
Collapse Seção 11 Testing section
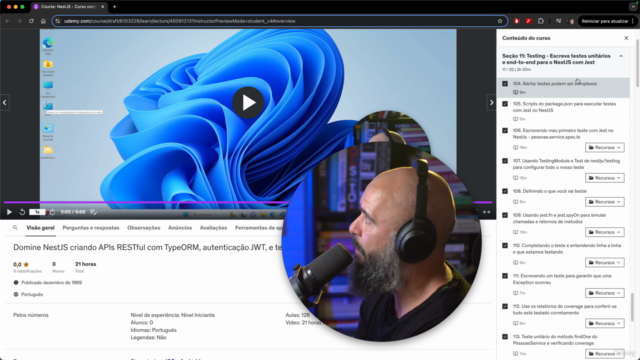coord(621,56)
